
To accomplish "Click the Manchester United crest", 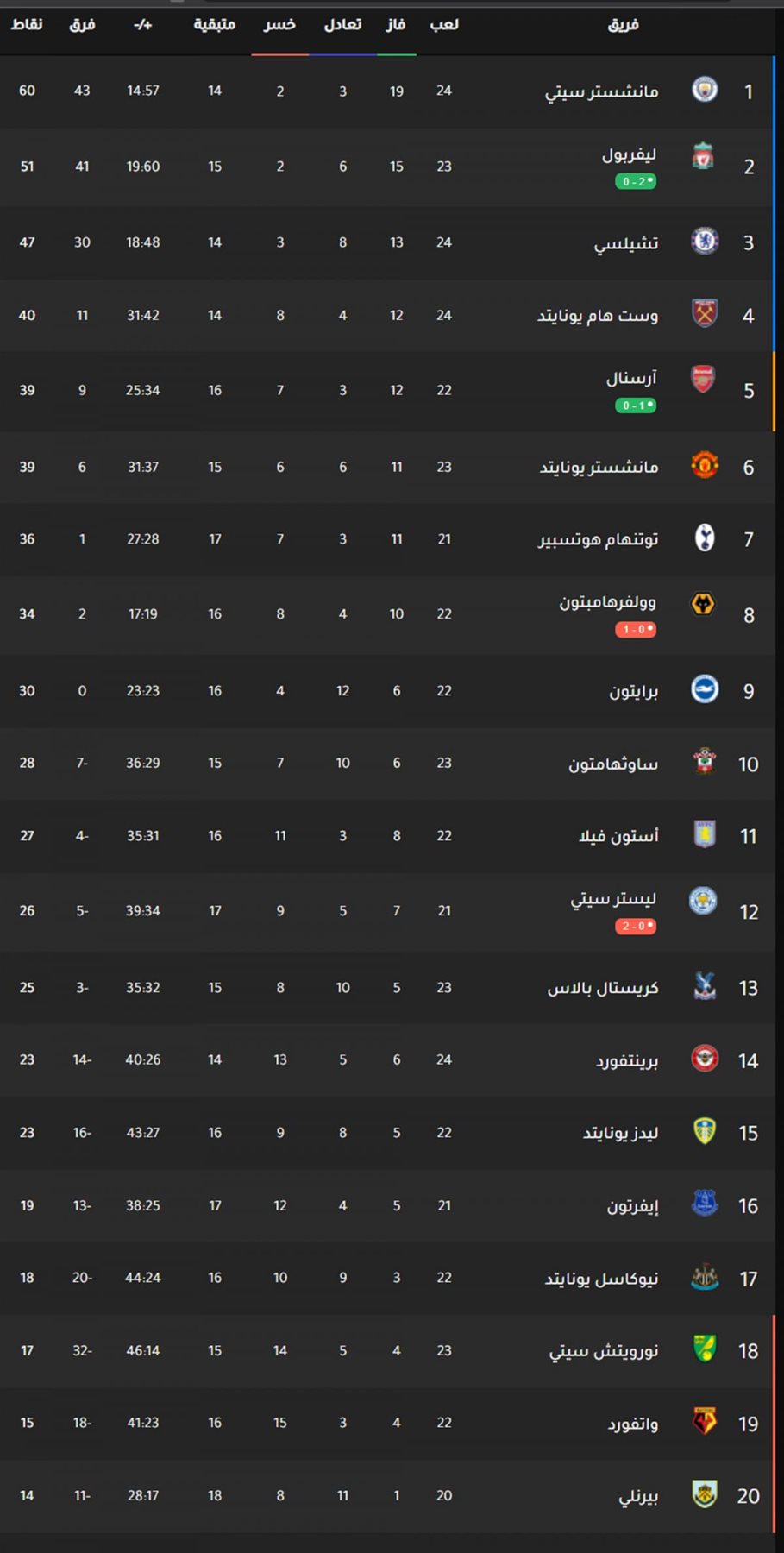I will 705,466.
